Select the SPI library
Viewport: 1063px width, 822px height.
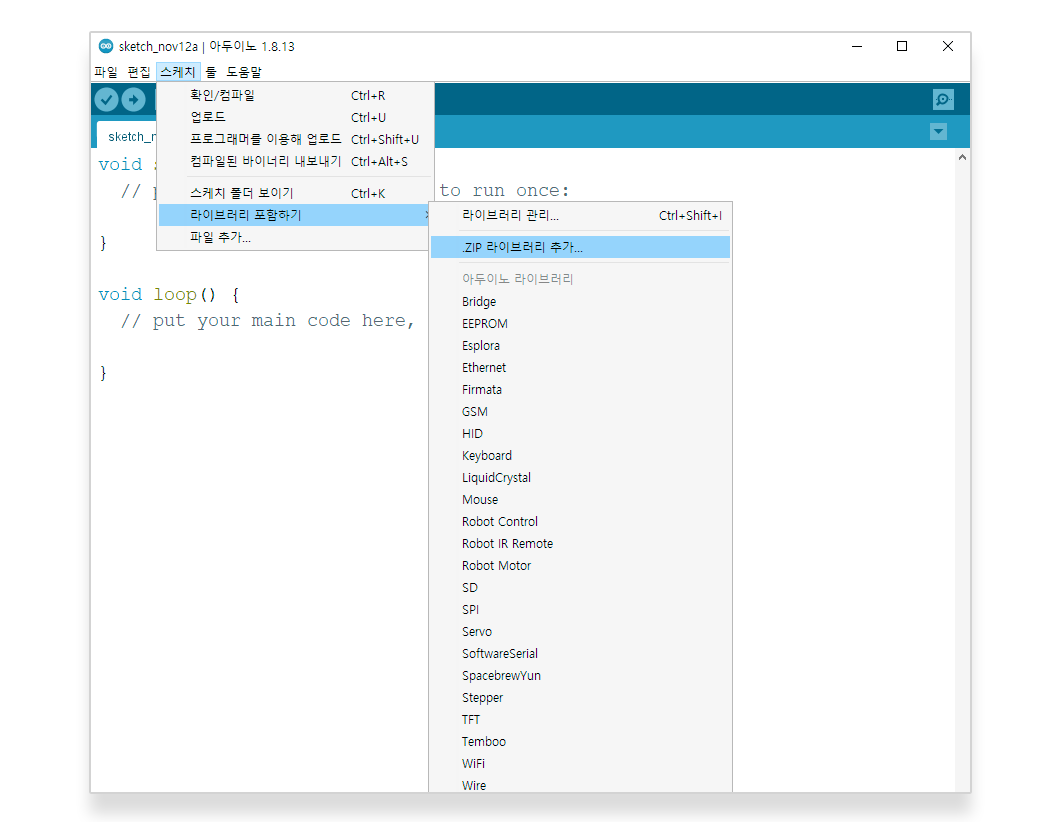coord(580,610)
